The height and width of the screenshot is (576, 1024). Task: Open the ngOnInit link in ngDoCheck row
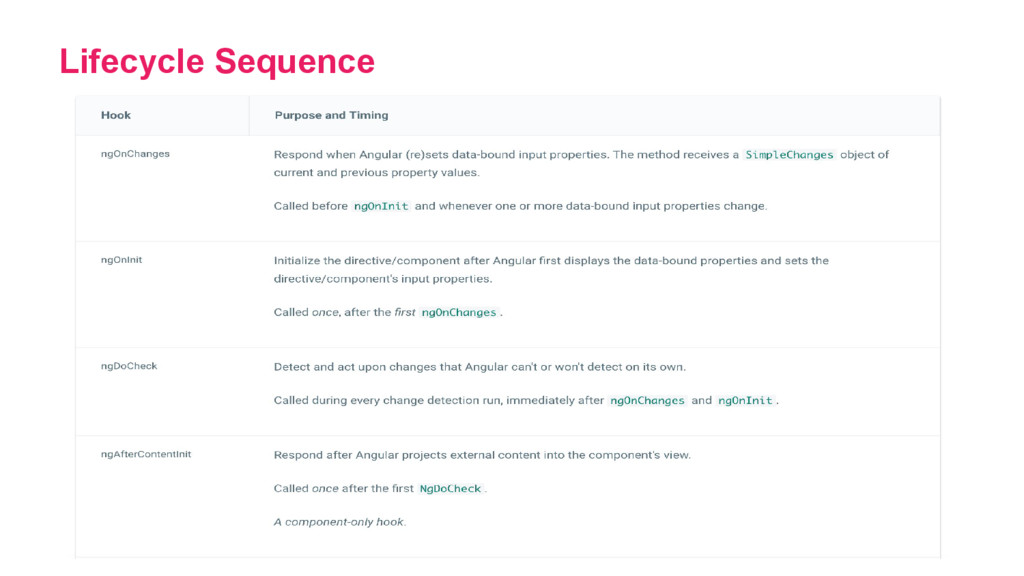tap(745, 400)
